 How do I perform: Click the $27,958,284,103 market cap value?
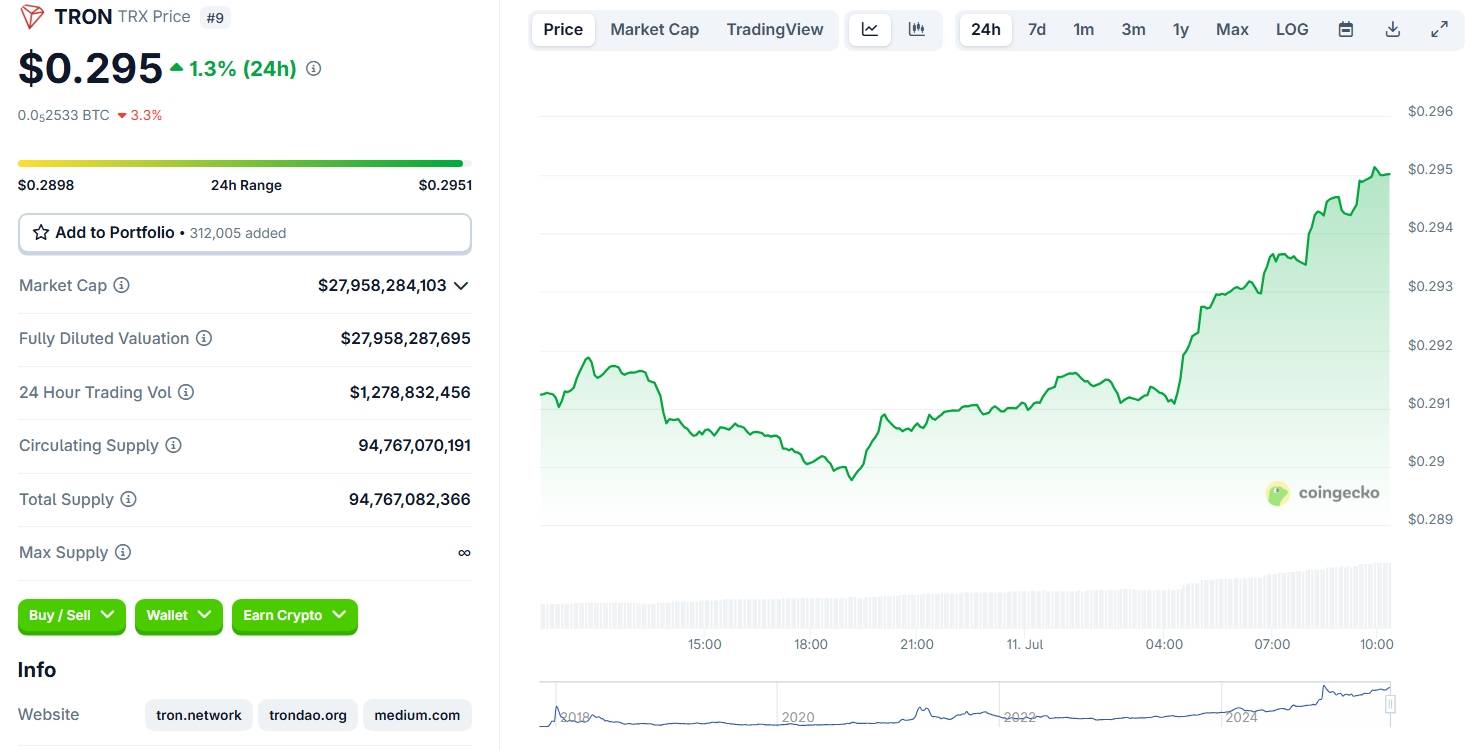pos(382,286)
